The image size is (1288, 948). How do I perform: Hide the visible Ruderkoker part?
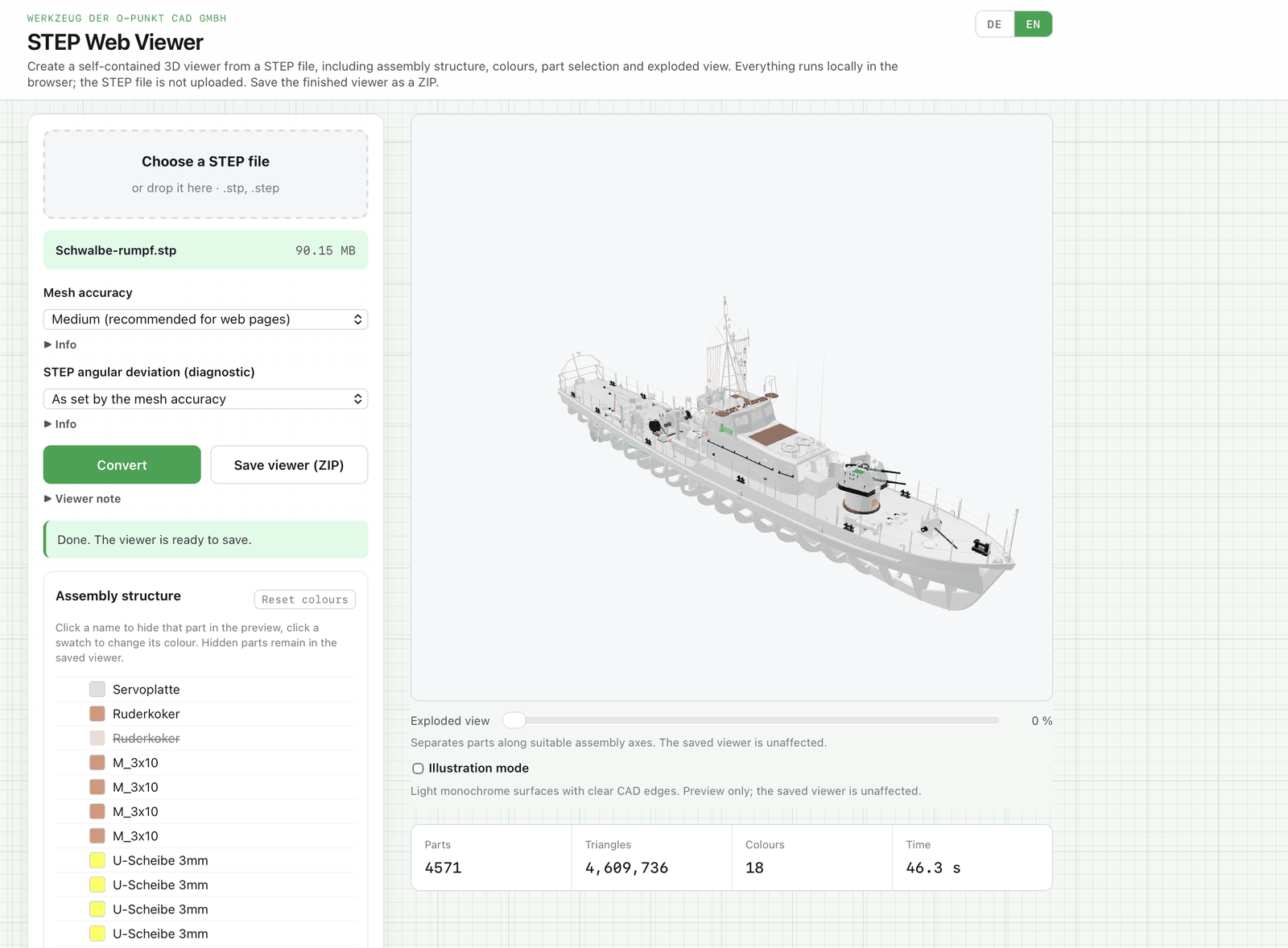(x=147, y=714)
